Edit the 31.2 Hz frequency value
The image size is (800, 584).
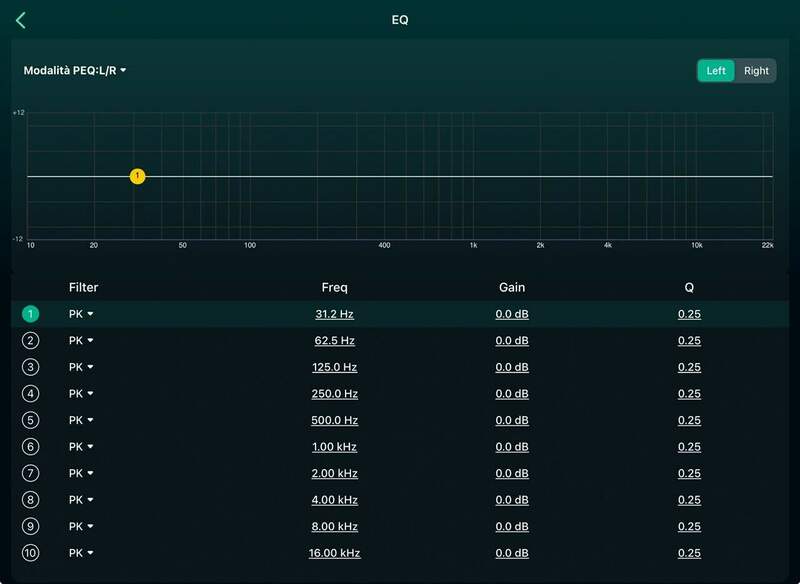click(334, 314)
